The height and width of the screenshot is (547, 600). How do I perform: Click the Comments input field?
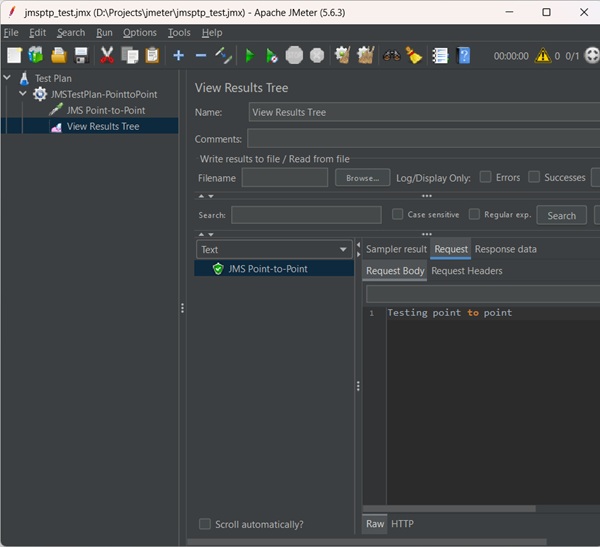(x=423, y=139)
